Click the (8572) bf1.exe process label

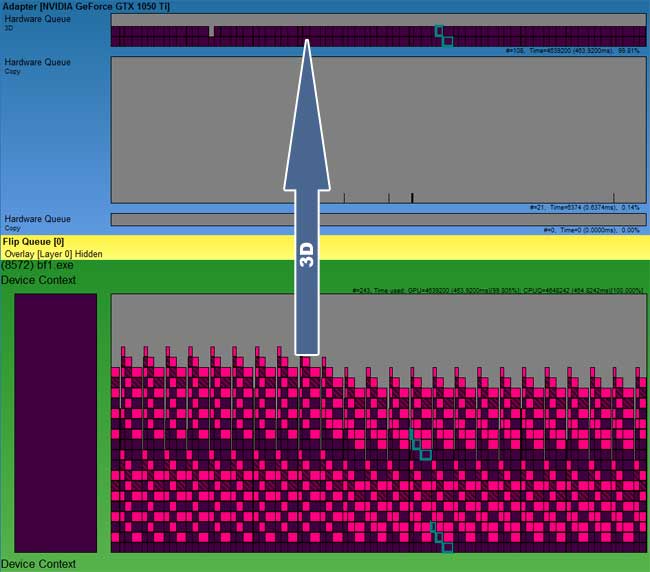coord(37,266)
